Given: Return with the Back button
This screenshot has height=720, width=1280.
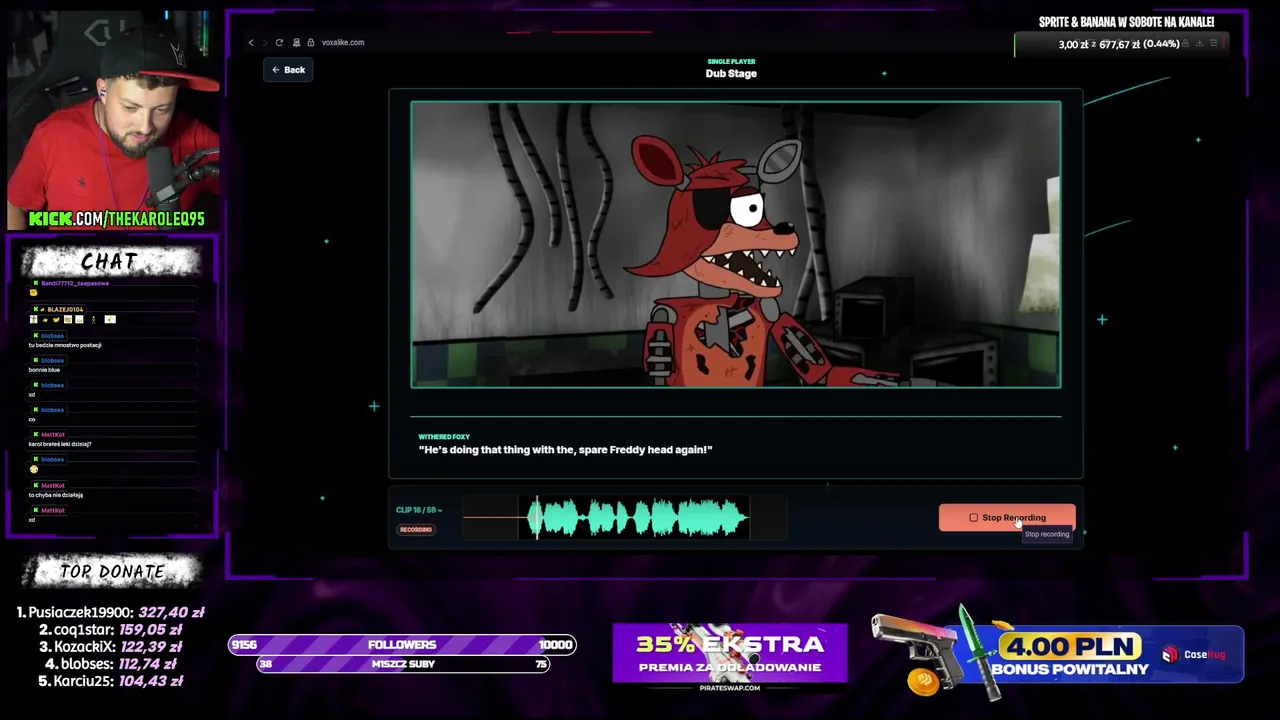Looking at the screenshot, I should (x=288, y=70).
